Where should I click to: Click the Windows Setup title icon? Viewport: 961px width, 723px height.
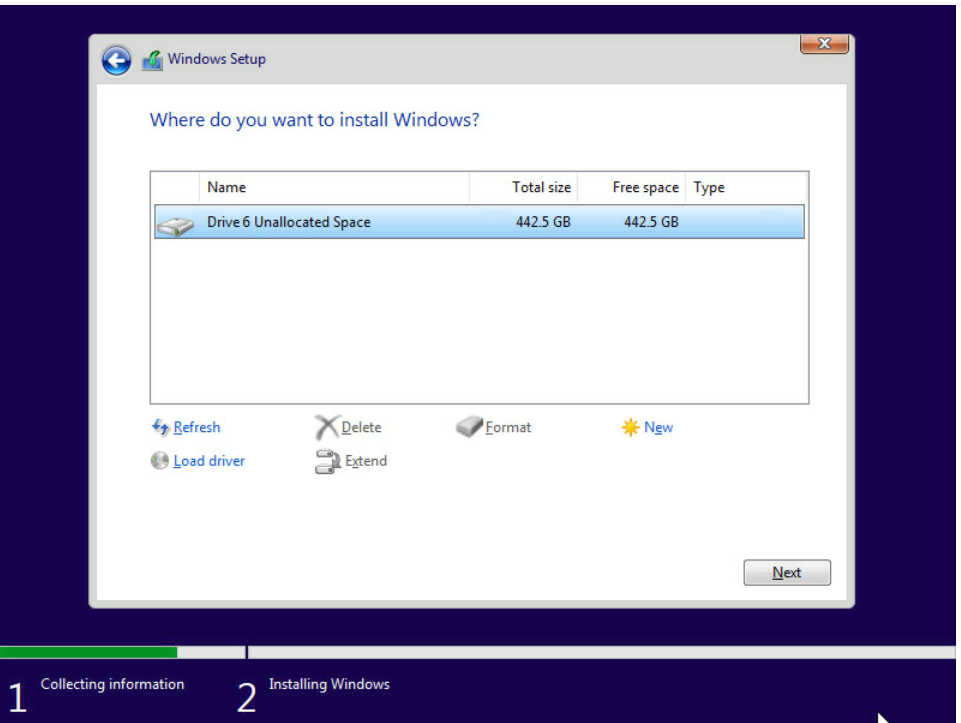coord(152,60)
